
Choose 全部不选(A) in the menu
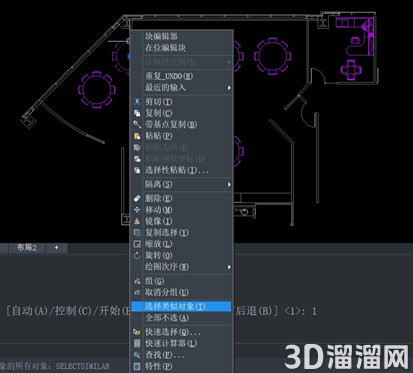coord(167,318)
